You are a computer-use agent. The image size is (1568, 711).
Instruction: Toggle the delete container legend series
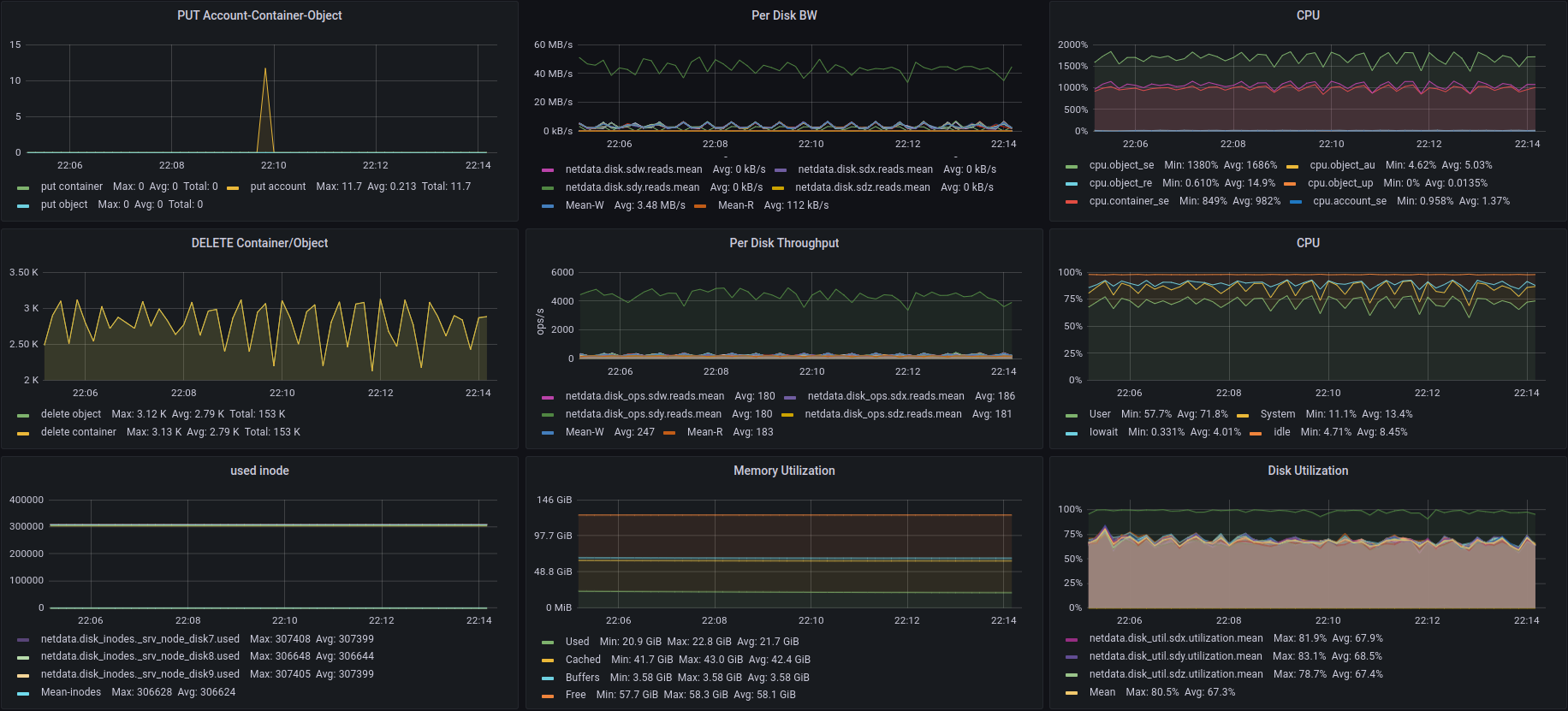pos(78,432)
